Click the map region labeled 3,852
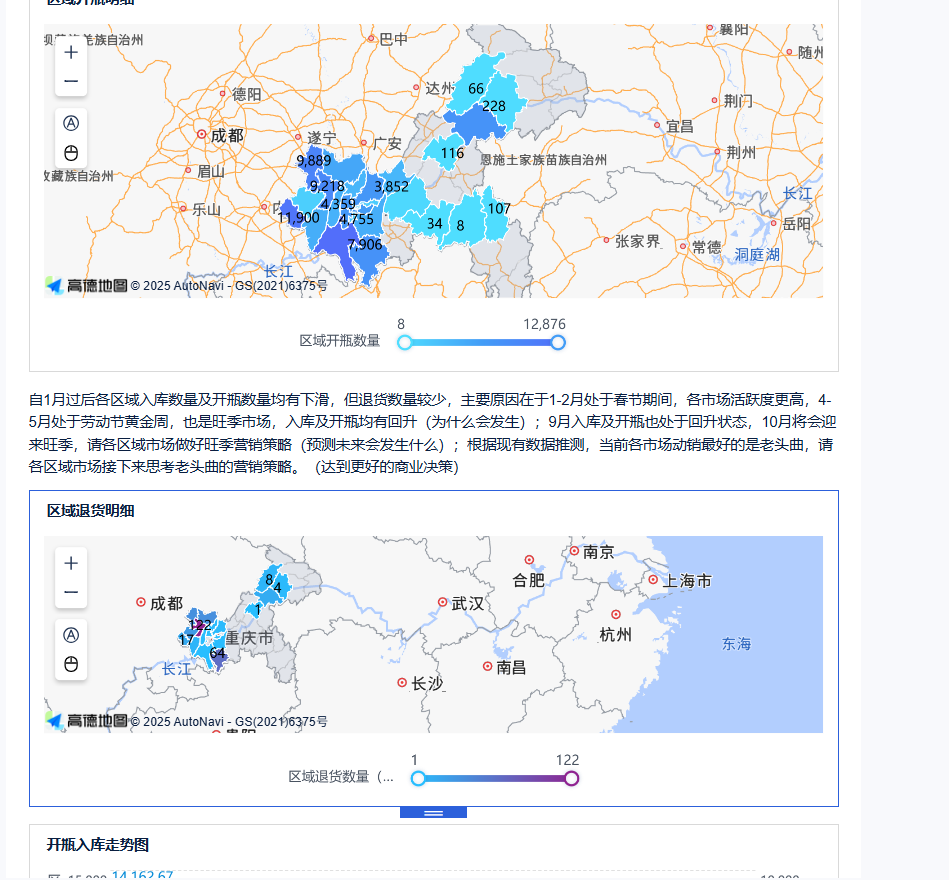The image size is (949, 880). point(391,187)
